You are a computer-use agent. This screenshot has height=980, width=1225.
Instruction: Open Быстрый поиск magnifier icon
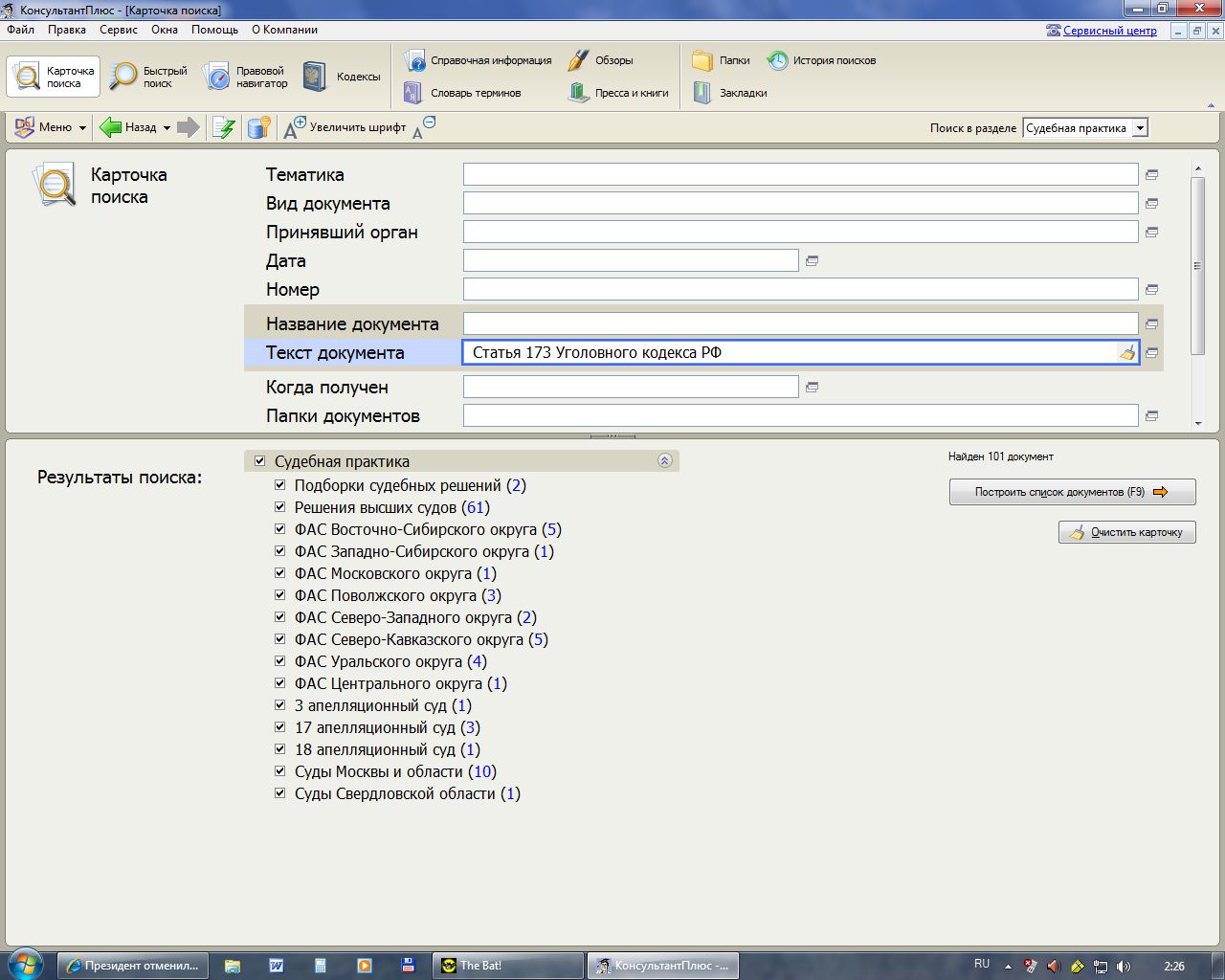click(123, 77)
